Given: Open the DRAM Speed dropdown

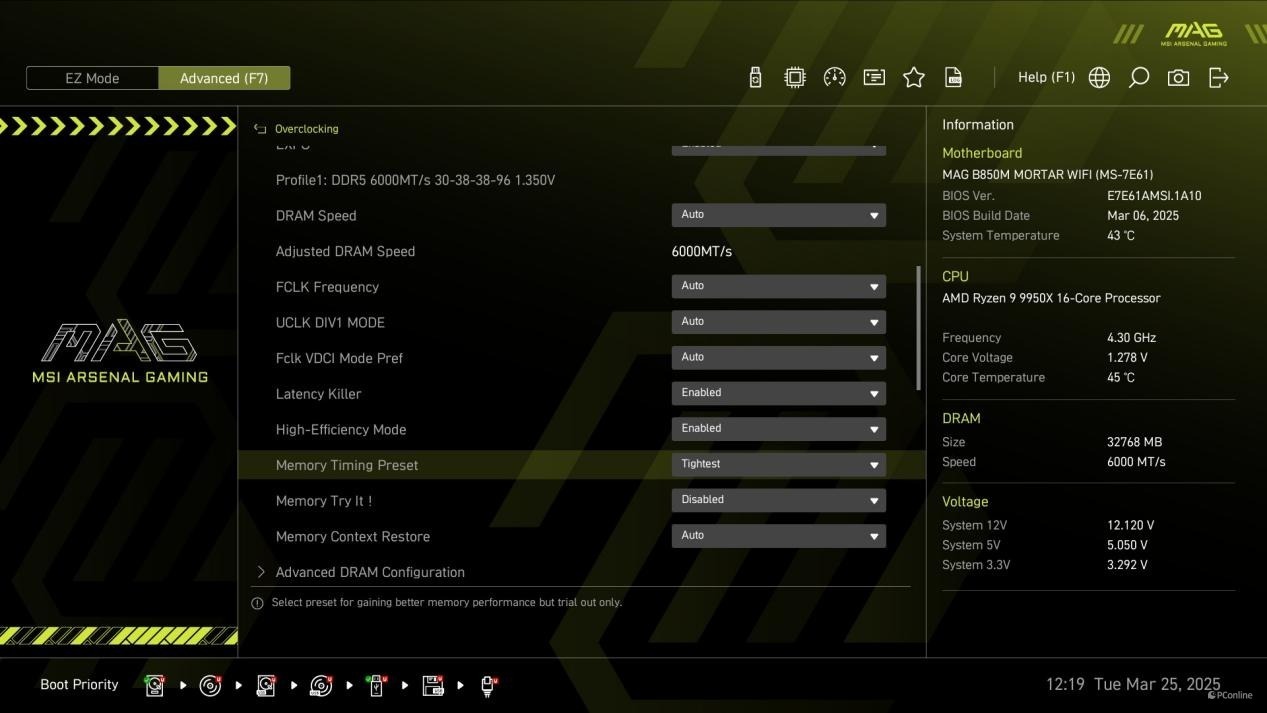Looking at the screenshot, I should (x=778, y=215).
